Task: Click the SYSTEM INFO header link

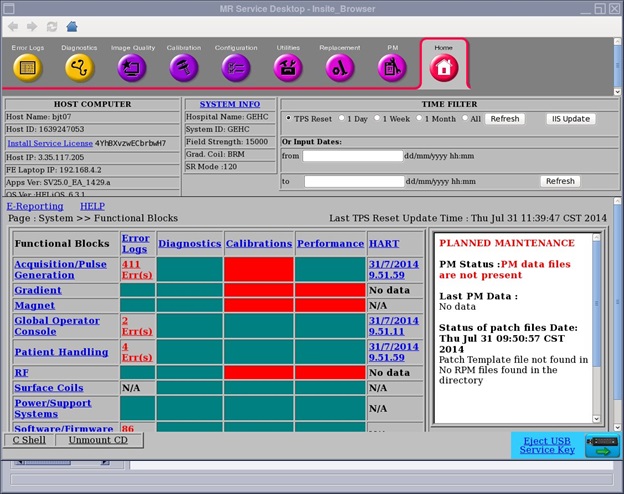Action: [x=229, y=104]
